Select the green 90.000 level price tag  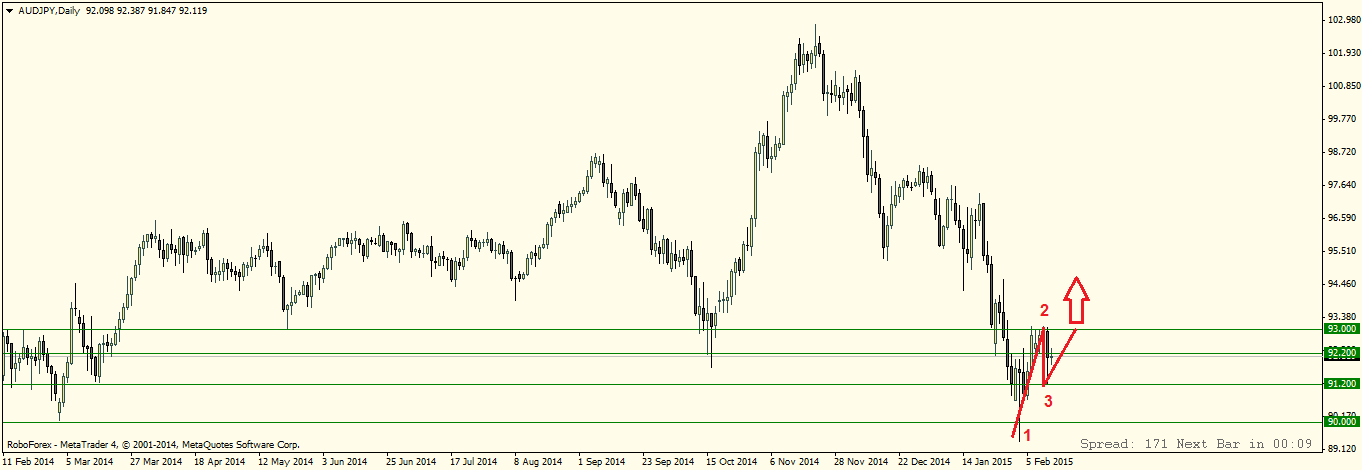point(1341,422)
